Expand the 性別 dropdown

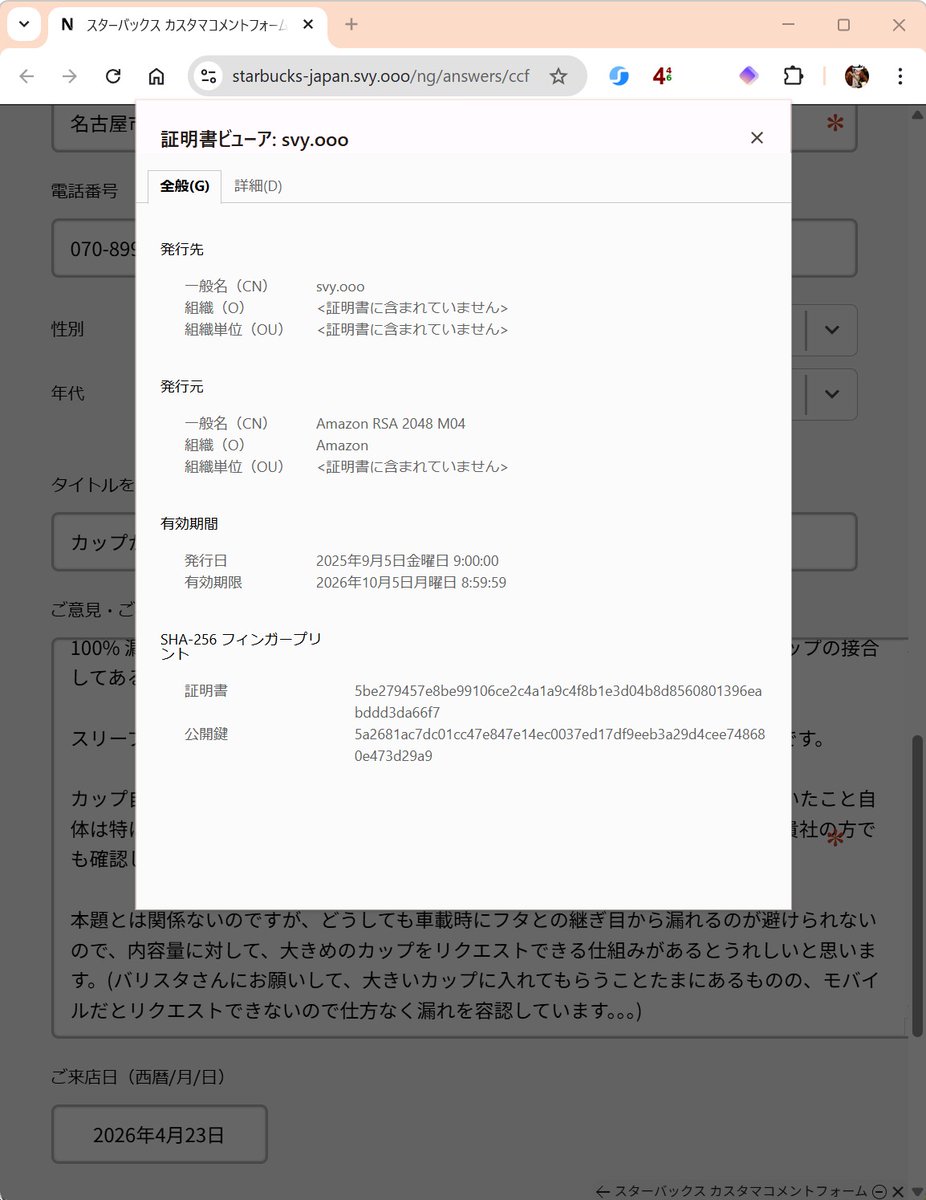pos(832,330)
